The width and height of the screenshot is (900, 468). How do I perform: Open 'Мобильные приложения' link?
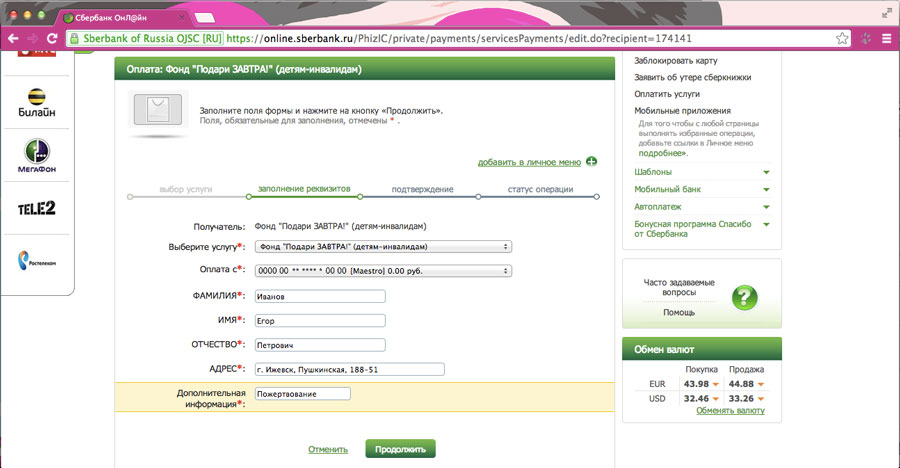coord(682,110)
